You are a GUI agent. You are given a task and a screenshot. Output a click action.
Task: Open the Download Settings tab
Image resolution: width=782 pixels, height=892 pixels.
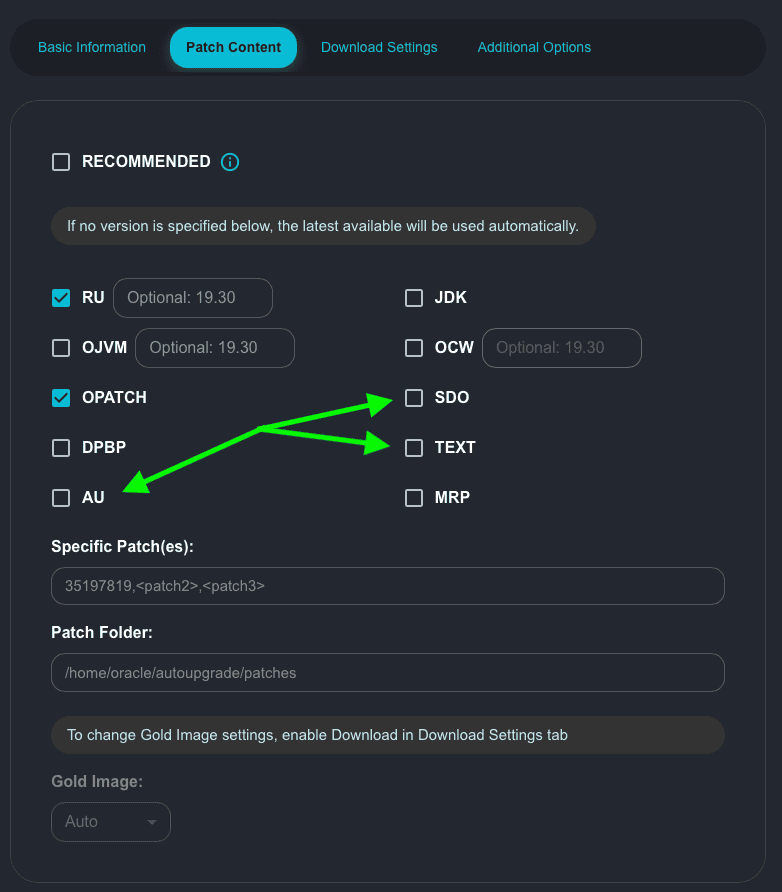379,47
